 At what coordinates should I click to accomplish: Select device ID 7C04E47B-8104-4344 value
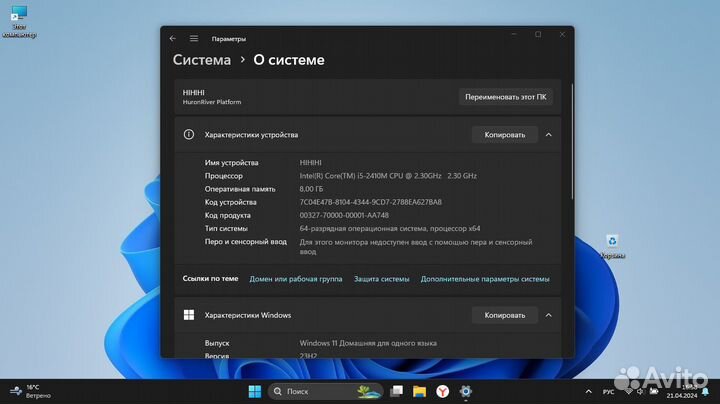point(371,202)
